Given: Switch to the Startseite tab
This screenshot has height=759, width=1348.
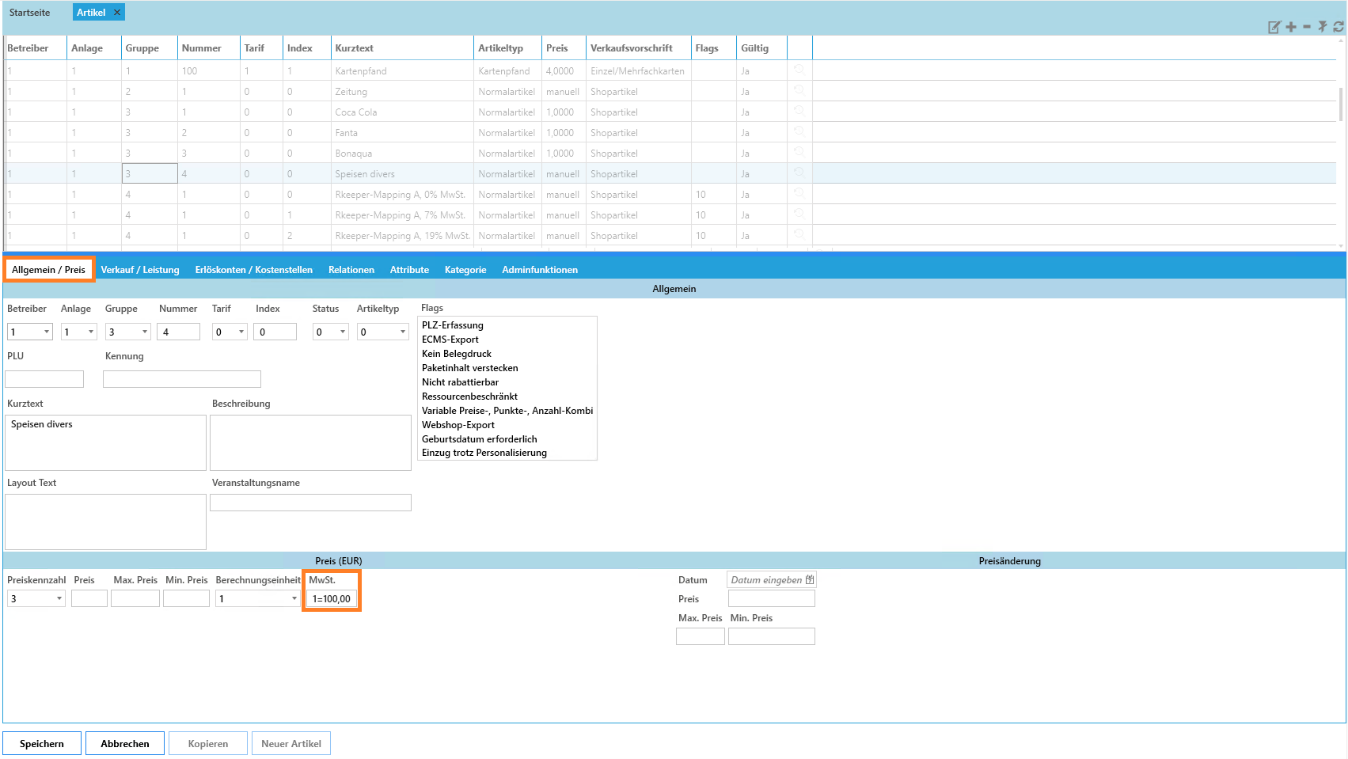Looking at the screenshot, I should [x=29, y=12].
